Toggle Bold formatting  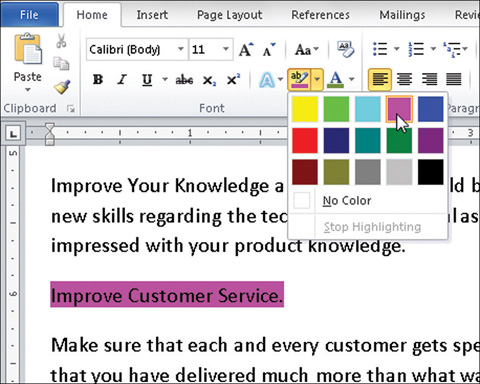pyautogui.click(x=98, y=80)
